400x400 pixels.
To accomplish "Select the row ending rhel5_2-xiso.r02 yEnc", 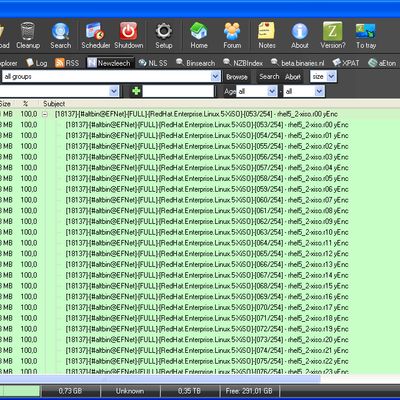I will 200,146.
